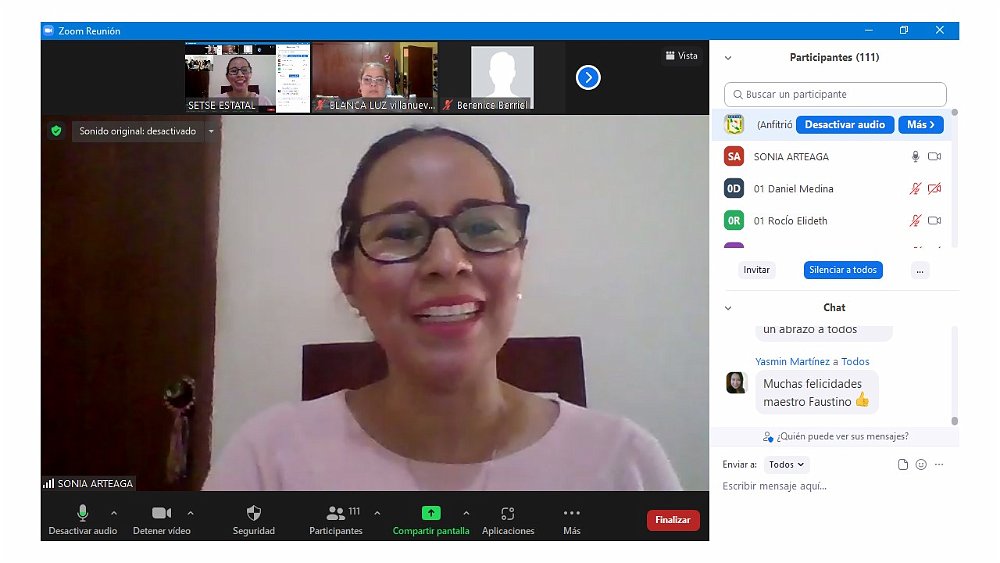
Task: Click the file attachment icon in chat
Action: coord(903,465)
